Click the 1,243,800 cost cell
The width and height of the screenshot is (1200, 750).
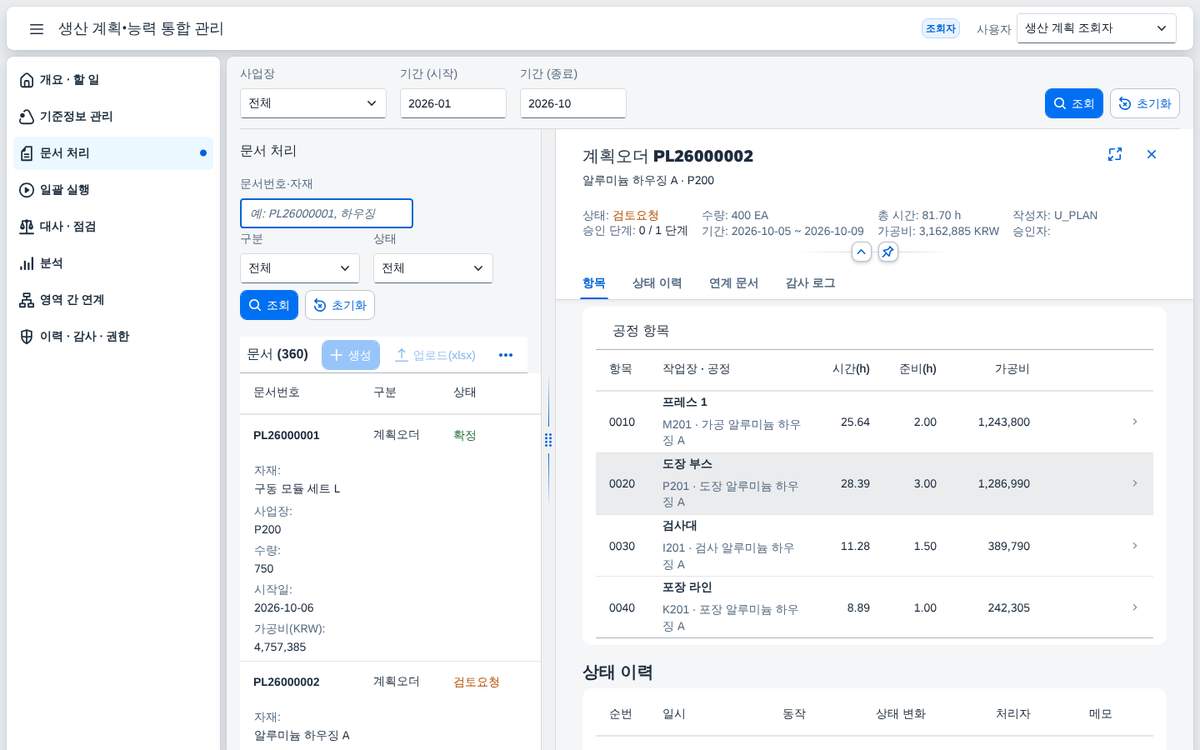[x=1004, y=422]
